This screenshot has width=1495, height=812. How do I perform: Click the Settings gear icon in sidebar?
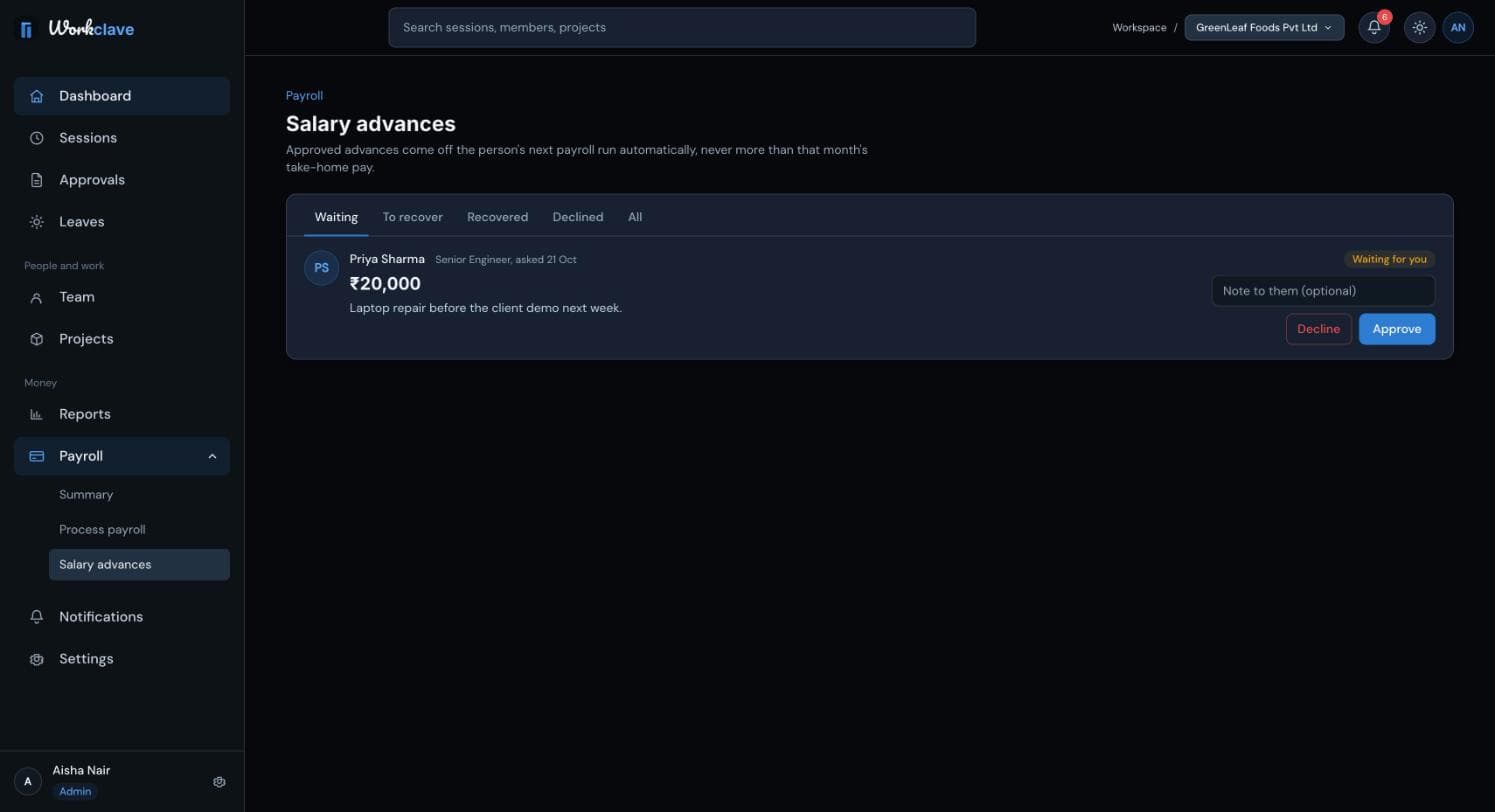tap(37, 659)
